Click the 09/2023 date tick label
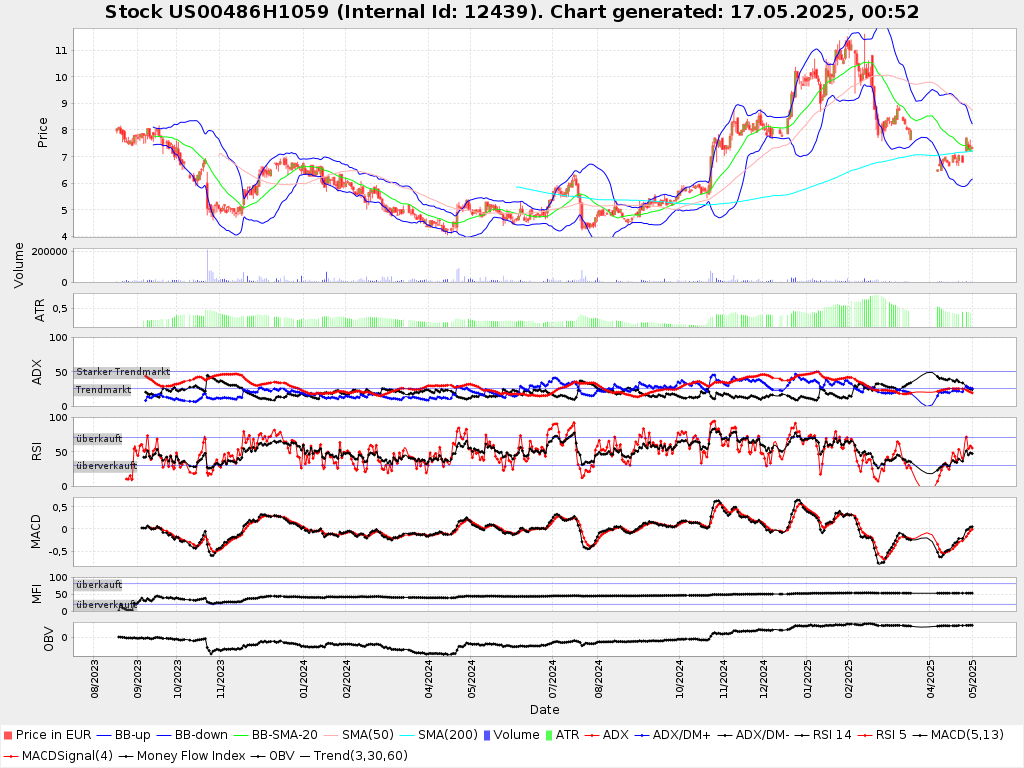The width and height of the screenshot is (1024, 768). tap(137, 679)
